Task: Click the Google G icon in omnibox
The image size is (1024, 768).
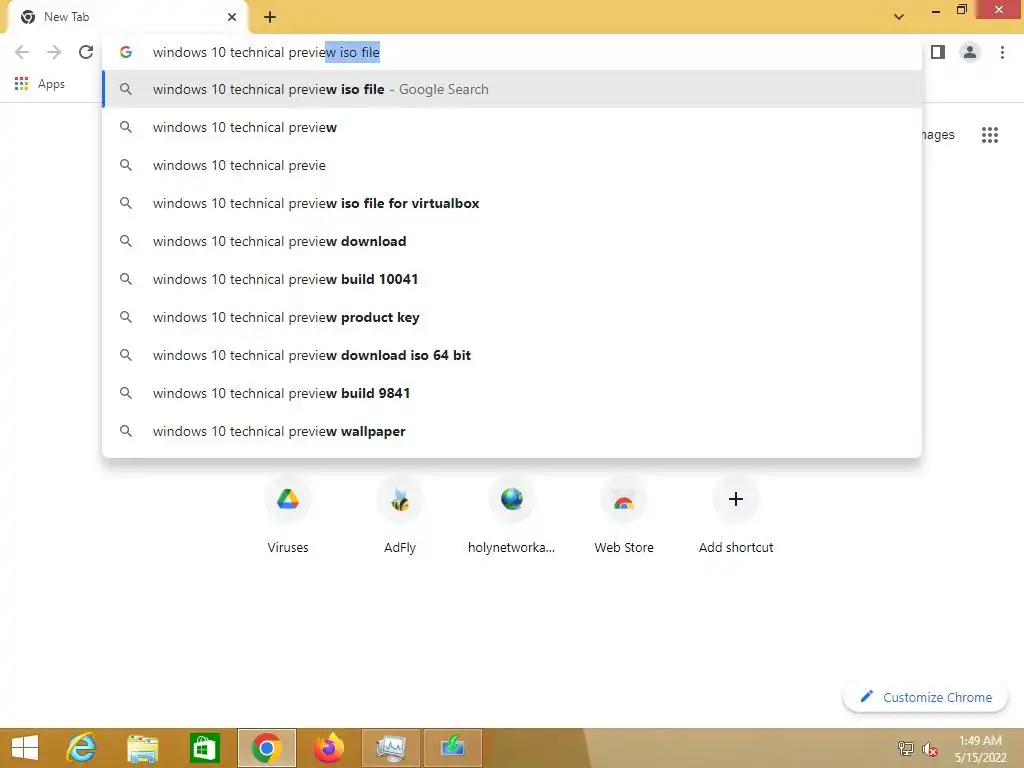Action: click(126, 52)
